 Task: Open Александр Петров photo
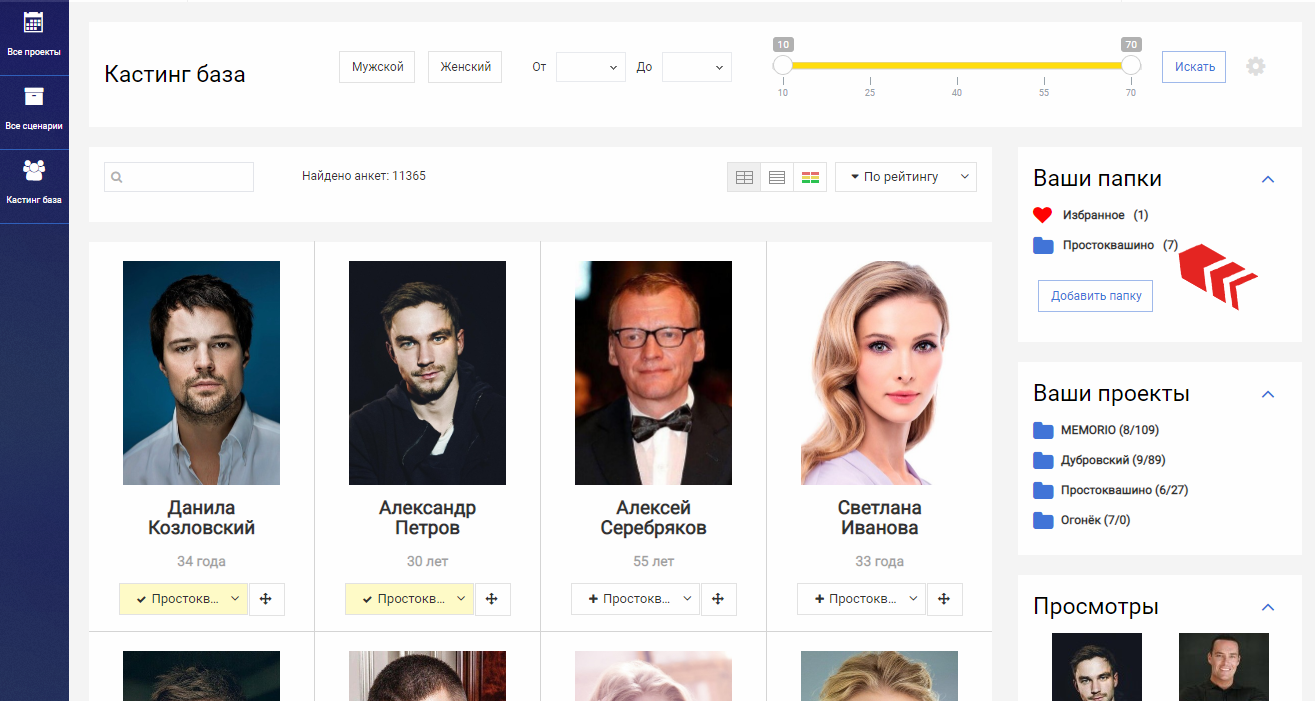427,373
